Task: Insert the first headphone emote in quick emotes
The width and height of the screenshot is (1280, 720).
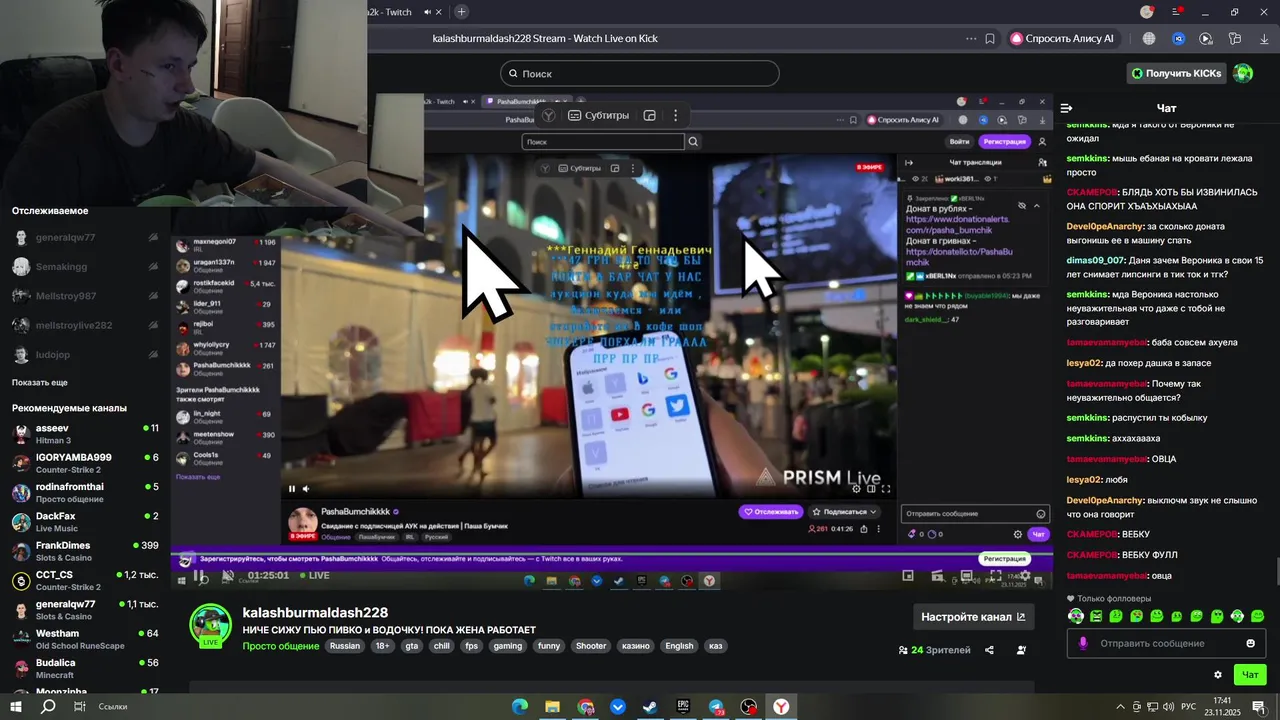Action: coord(1076,616)
